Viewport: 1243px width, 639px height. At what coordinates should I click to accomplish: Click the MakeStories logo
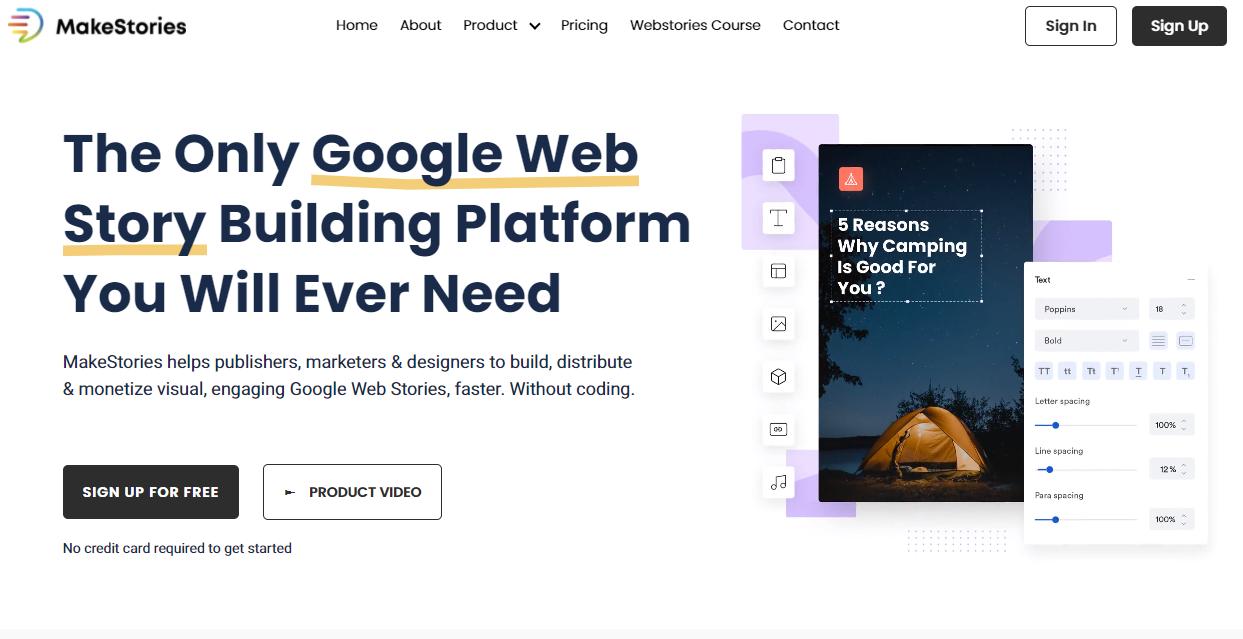(97, 26)
